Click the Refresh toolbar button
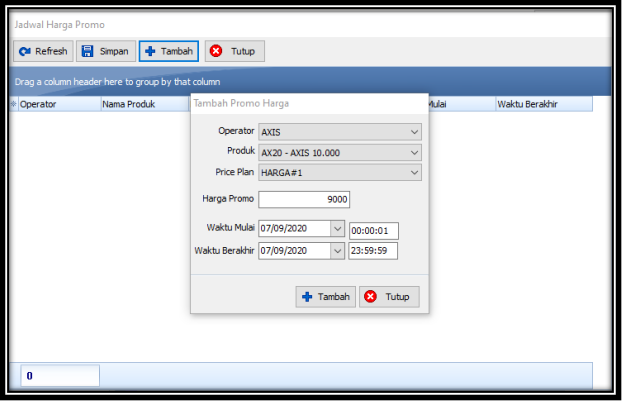This screenshot has height=401, width=622. 43,51
